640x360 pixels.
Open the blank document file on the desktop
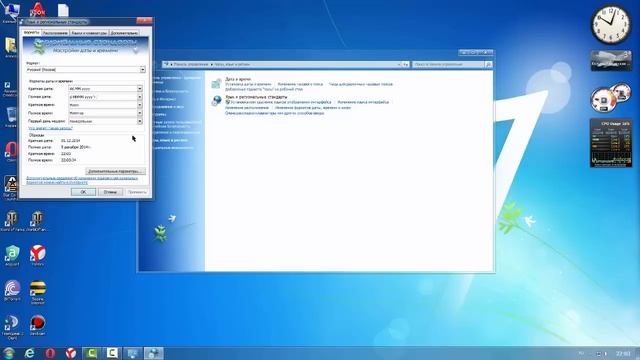click(x=63, y=10)
